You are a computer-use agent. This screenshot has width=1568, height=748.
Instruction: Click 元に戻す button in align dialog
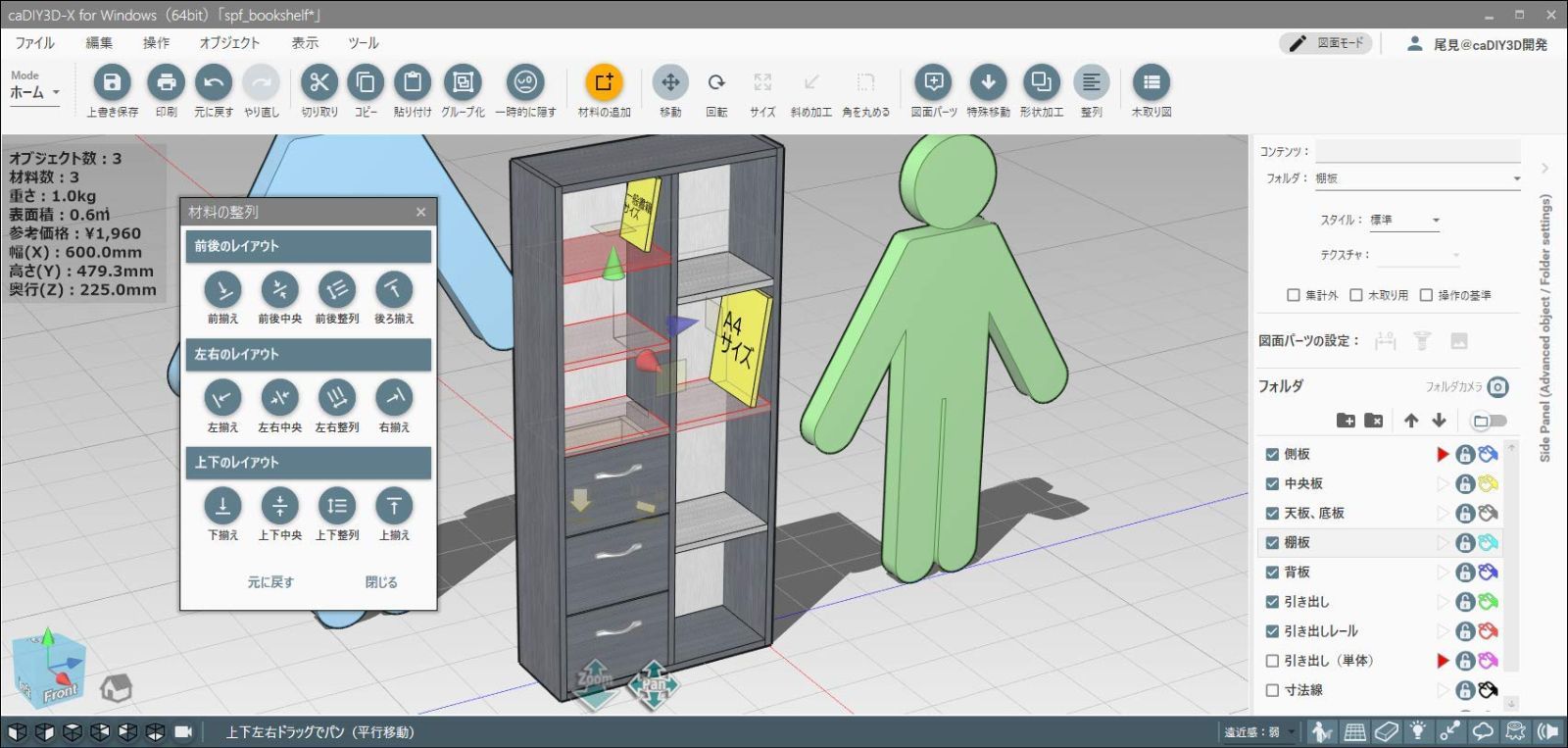tap(270, 582)
